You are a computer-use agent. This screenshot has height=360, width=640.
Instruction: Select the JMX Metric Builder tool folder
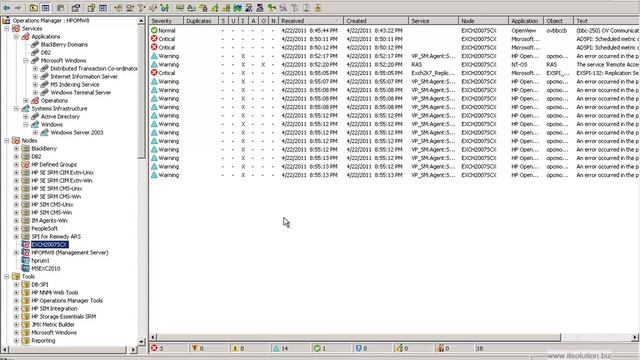pos(53,324)
